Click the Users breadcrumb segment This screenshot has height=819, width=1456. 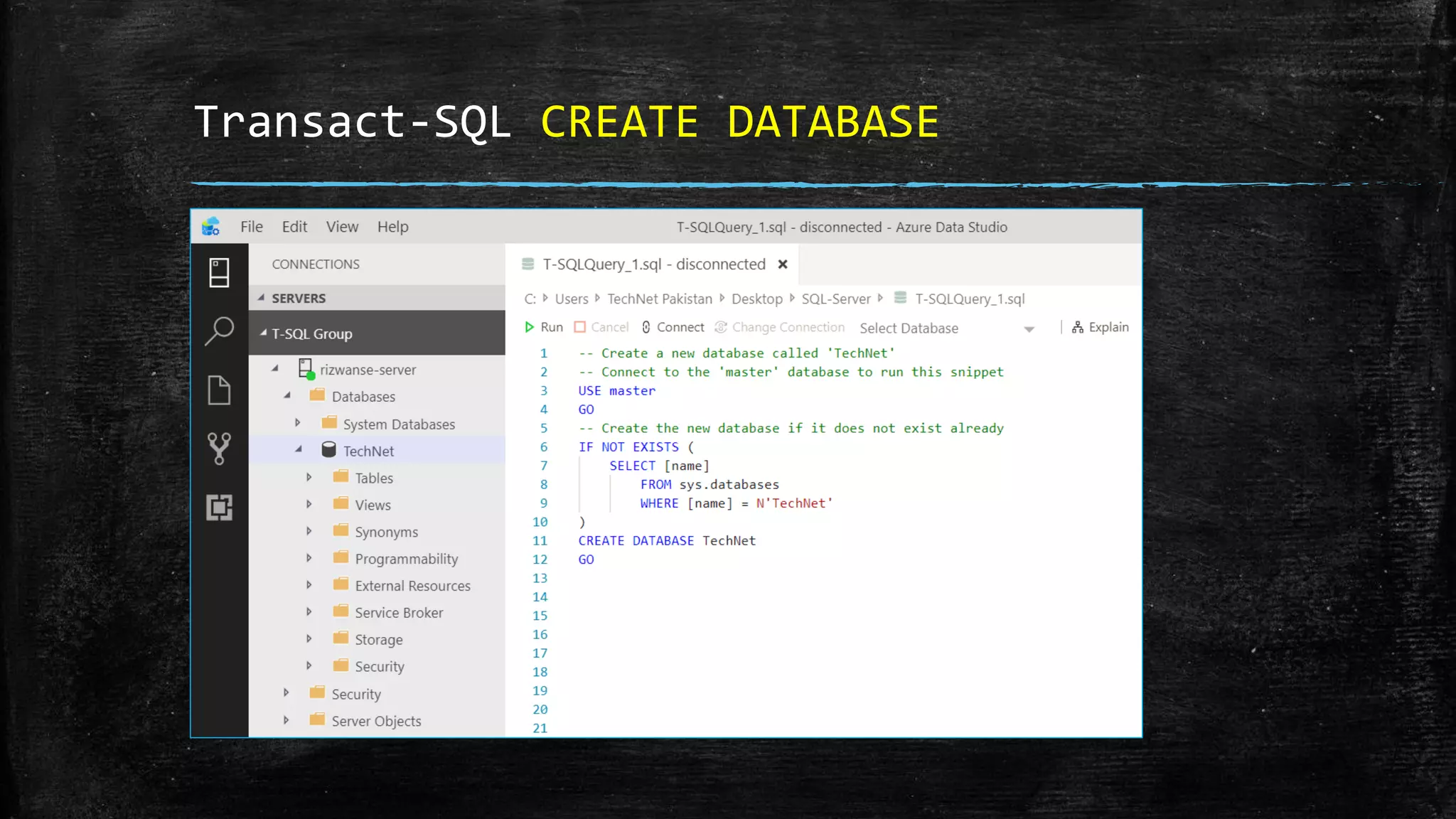(572, 299)
